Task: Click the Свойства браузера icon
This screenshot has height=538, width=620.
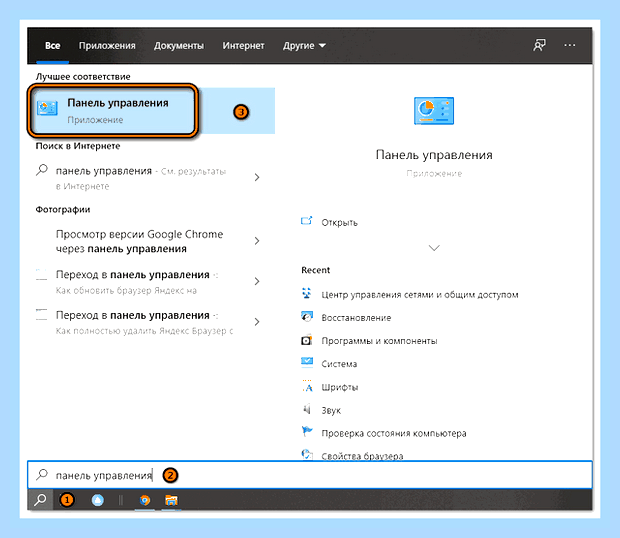Action: pyautogui.click(x=307, y=455)
